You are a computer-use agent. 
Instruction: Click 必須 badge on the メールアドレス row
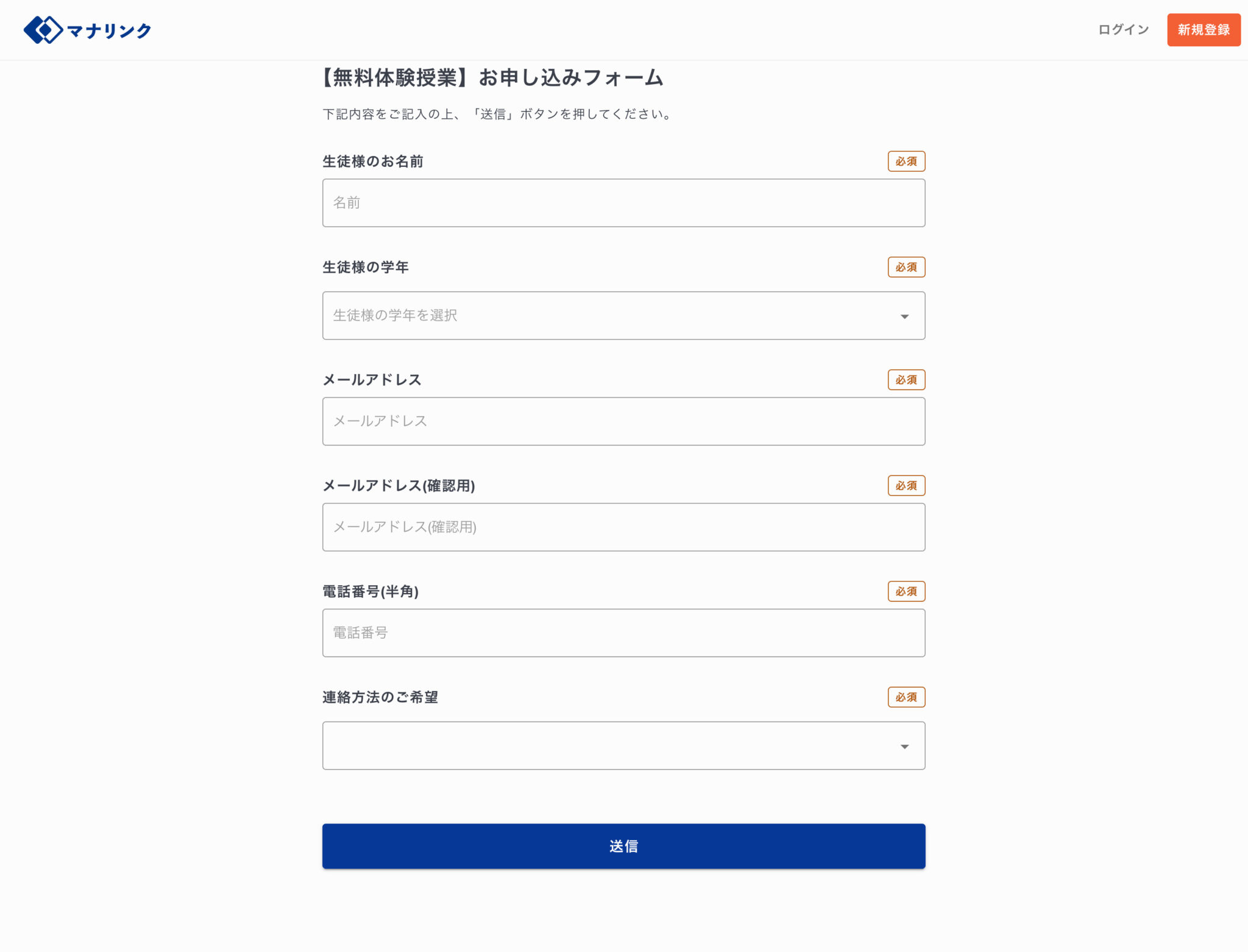pos(906,380)
